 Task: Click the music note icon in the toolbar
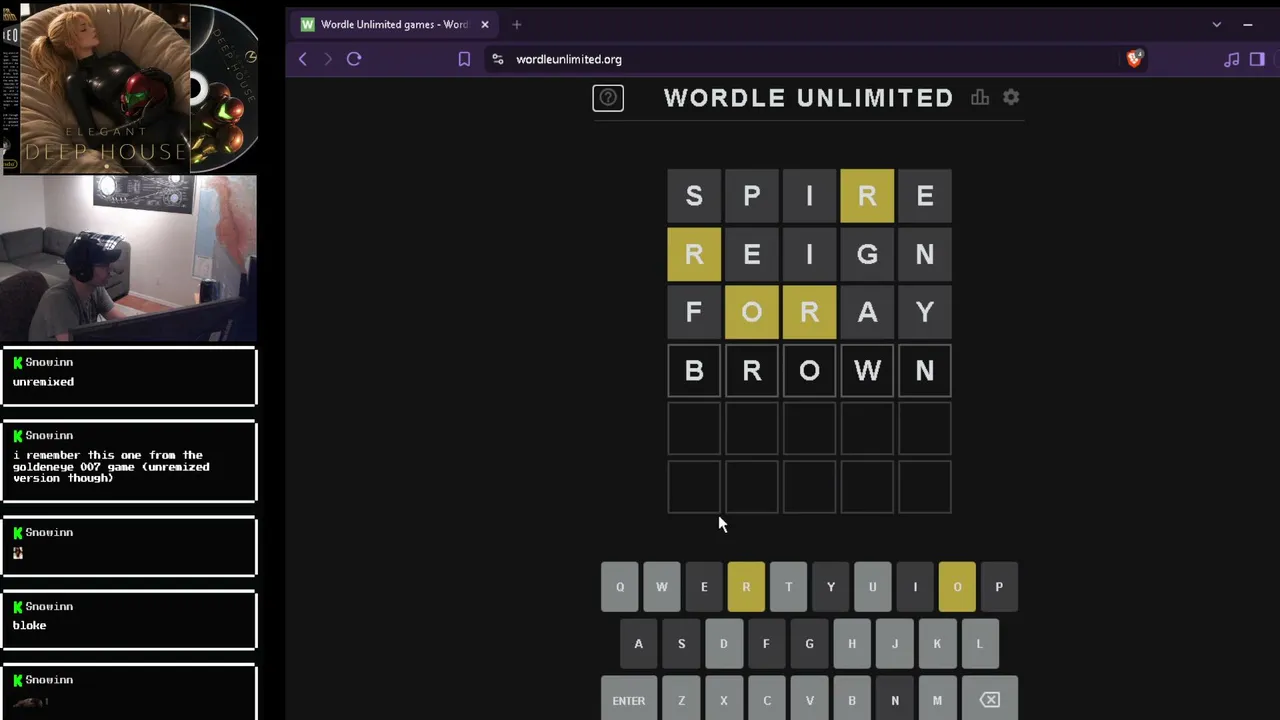[x=1231, y=59]
